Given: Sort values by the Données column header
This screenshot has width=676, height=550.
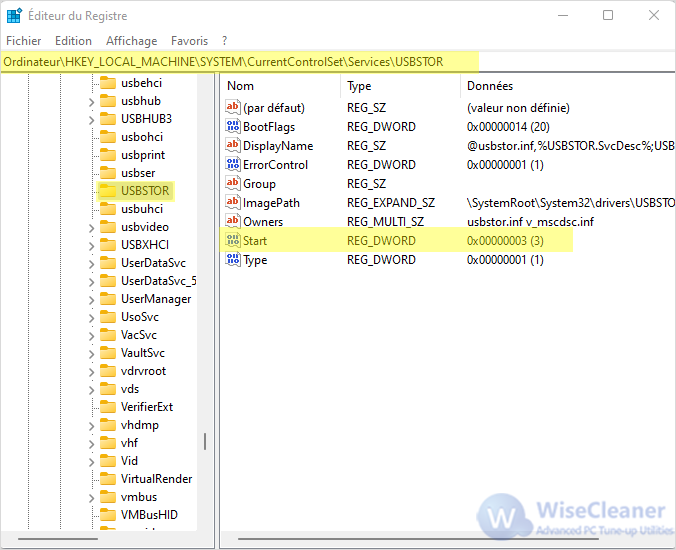Looking at the screenshot, I should click(568, 86).
